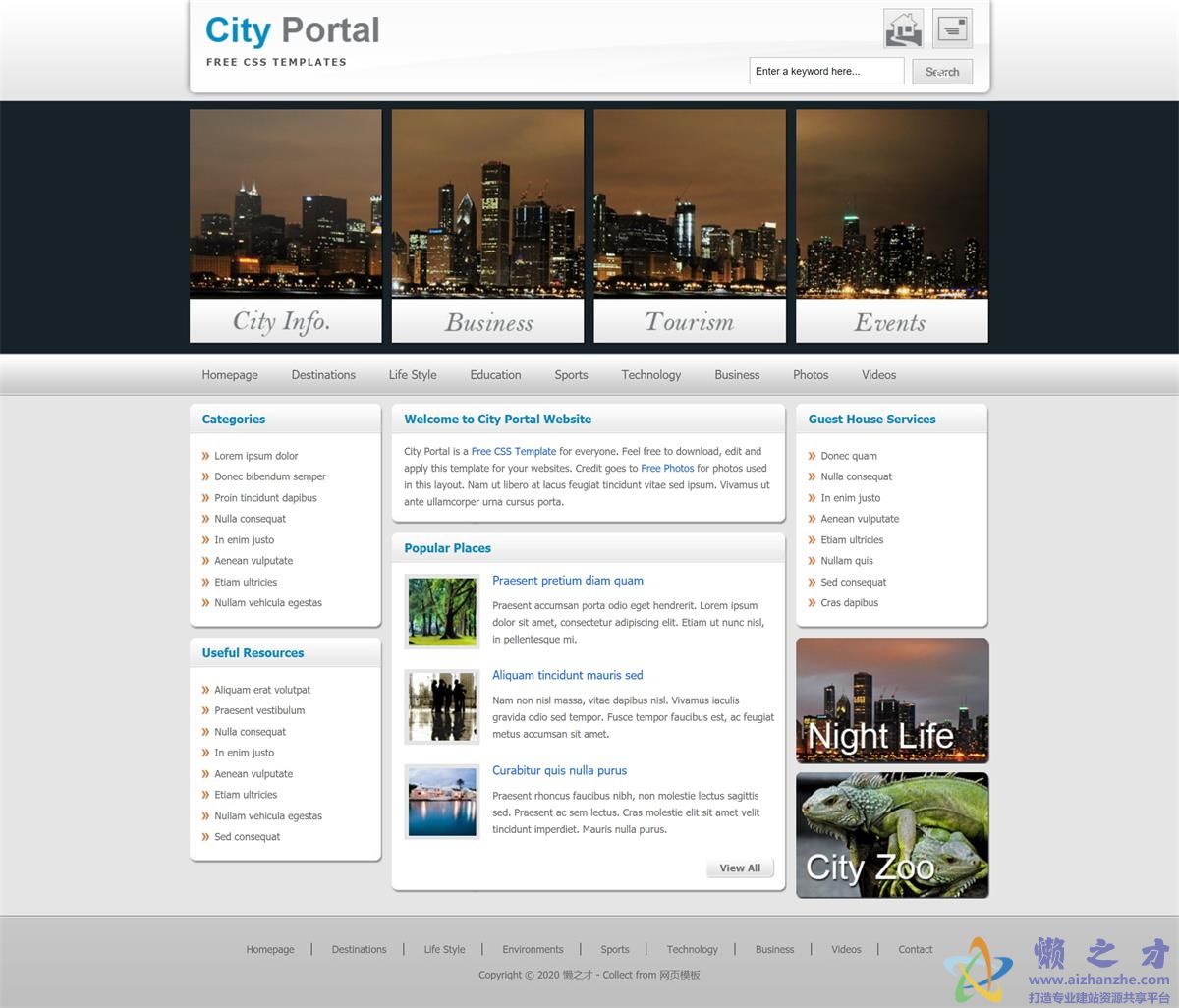
Task: Open the Curabitur quis nulla purus article
Action: 559,771
